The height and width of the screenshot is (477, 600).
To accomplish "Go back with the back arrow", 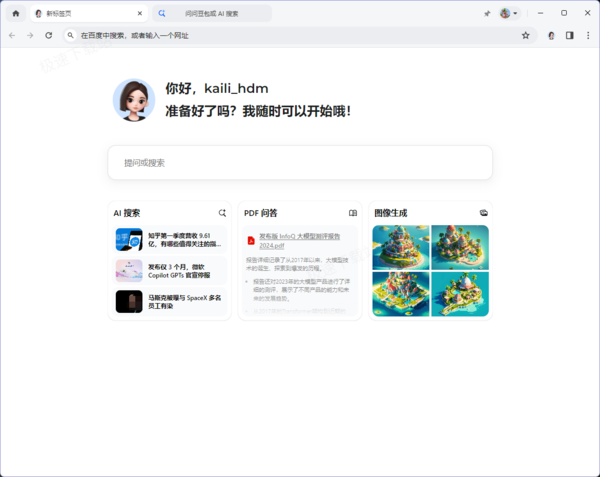I will (x=12, y=36).
